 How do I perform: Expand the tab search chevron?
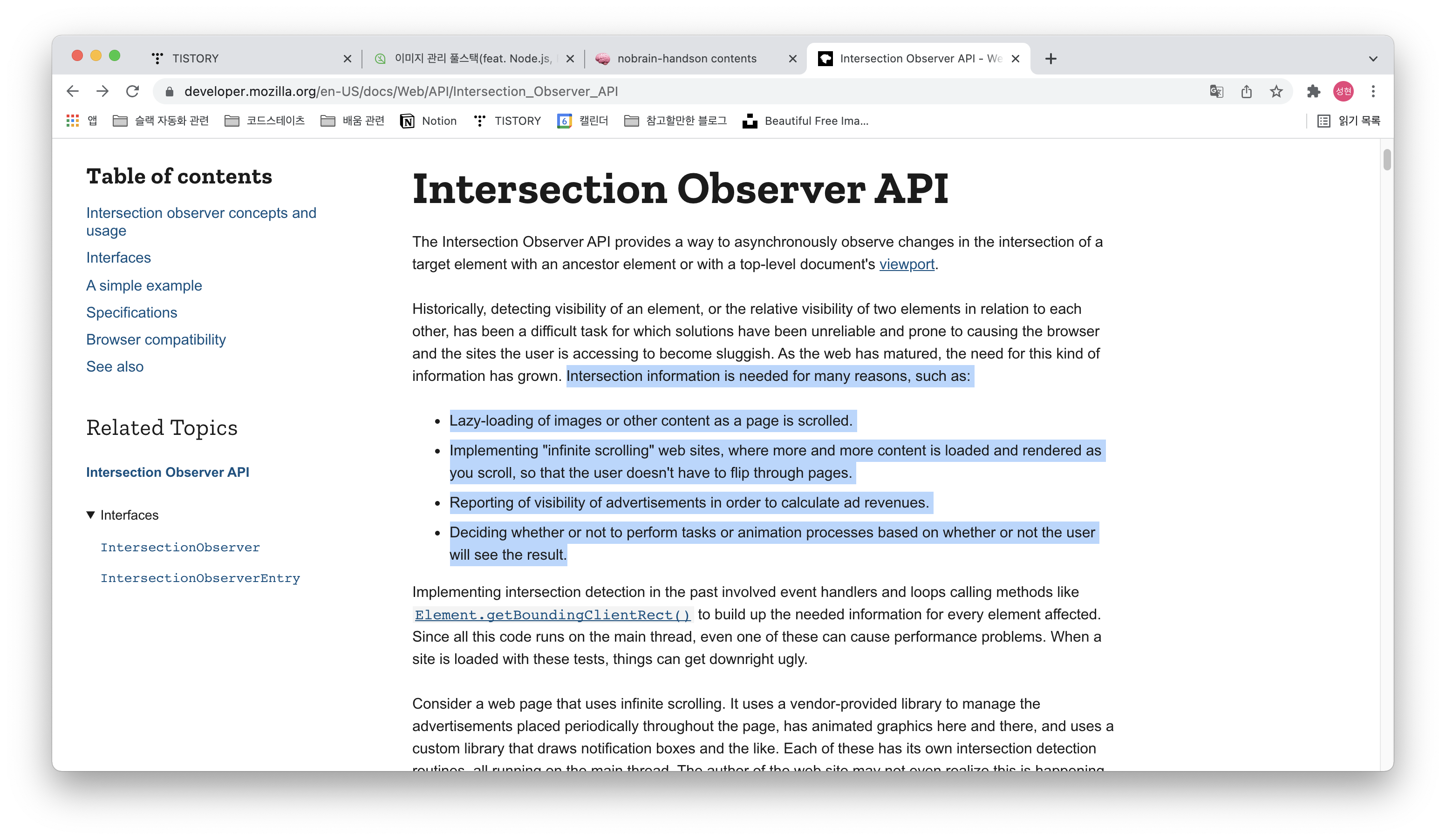[x=1373, y=59]
